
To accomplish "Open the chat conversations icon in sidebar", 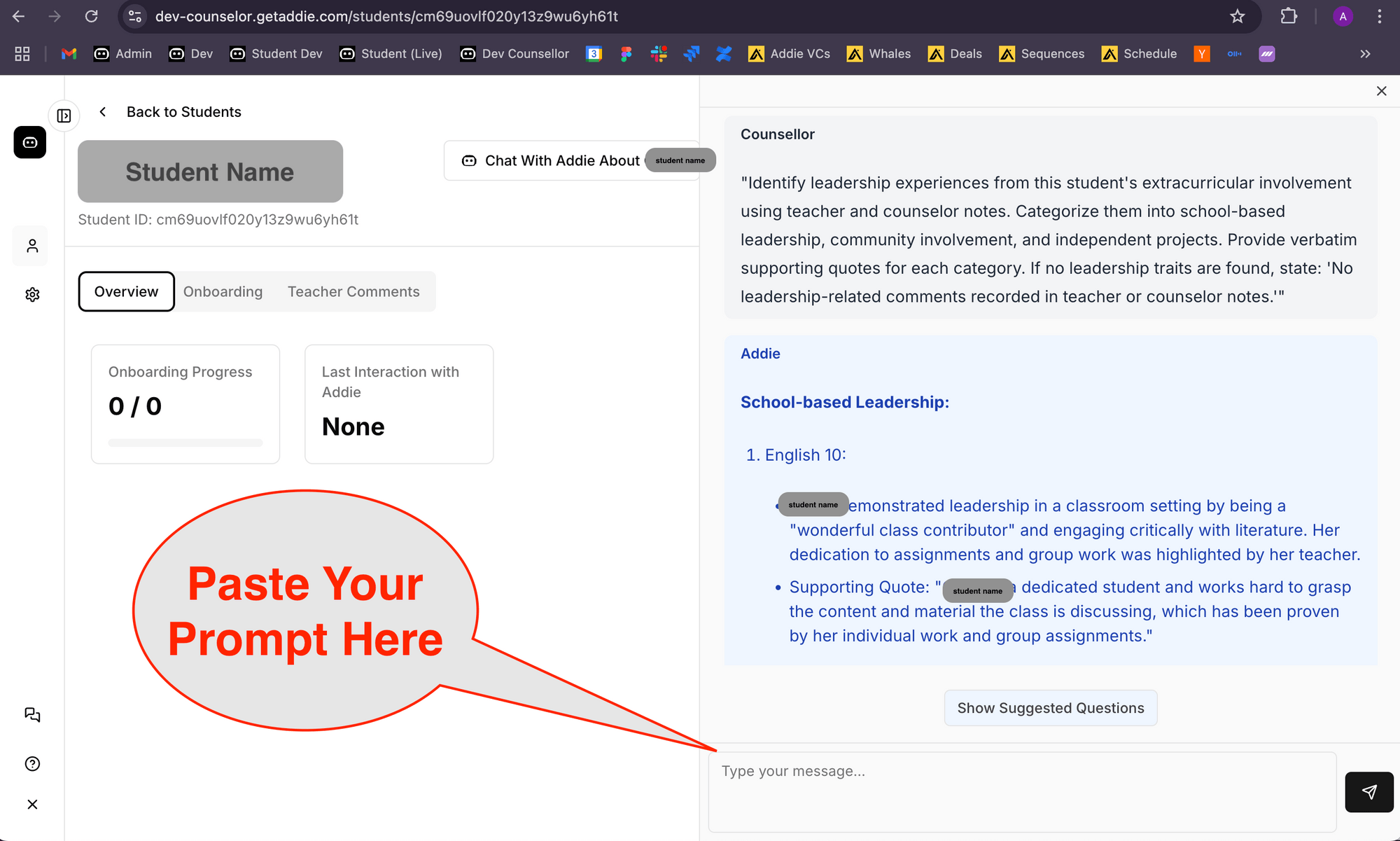I will point(32,714).
